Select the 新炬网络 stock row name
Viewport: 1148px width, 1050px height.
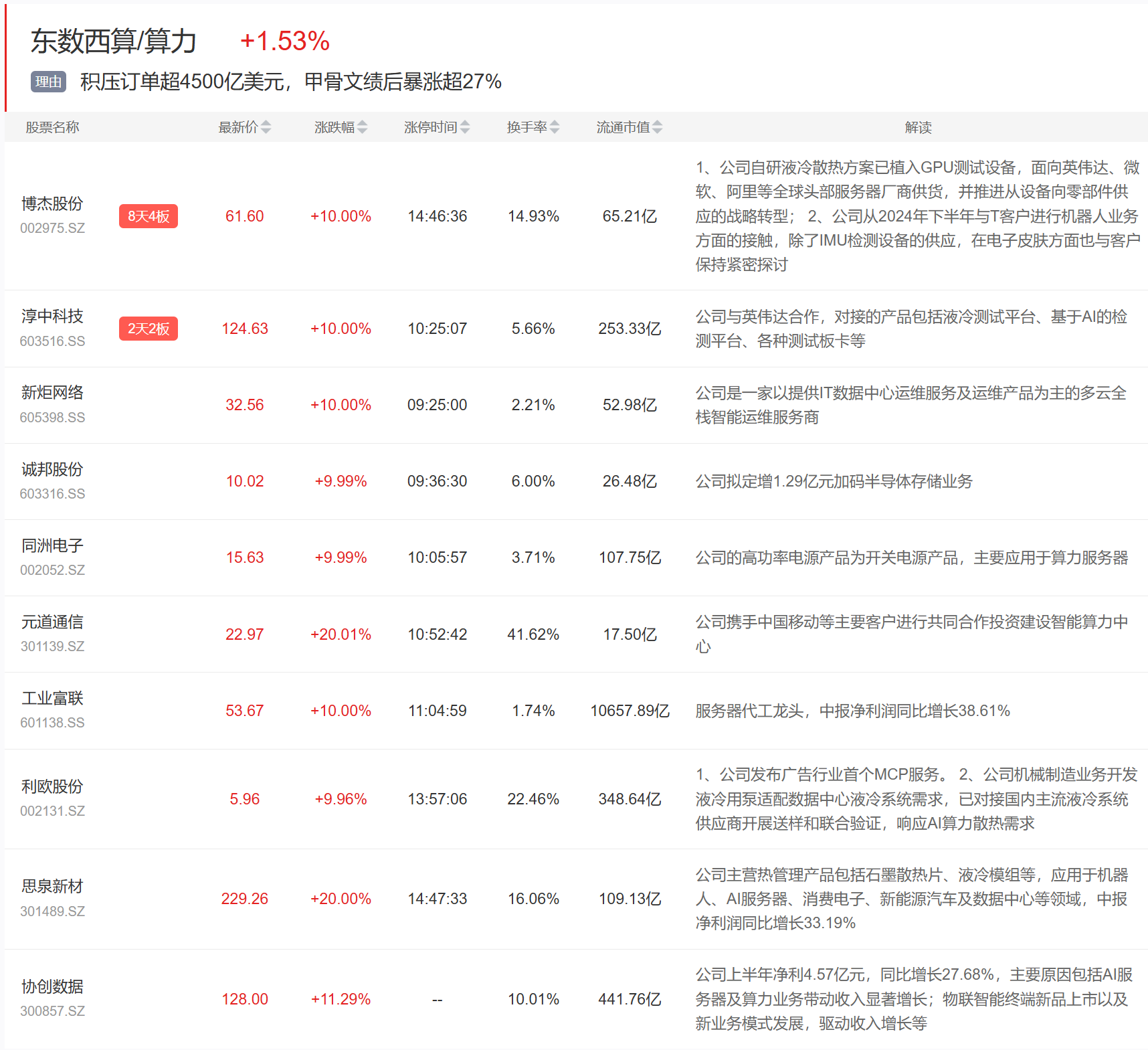coord(52,392)
